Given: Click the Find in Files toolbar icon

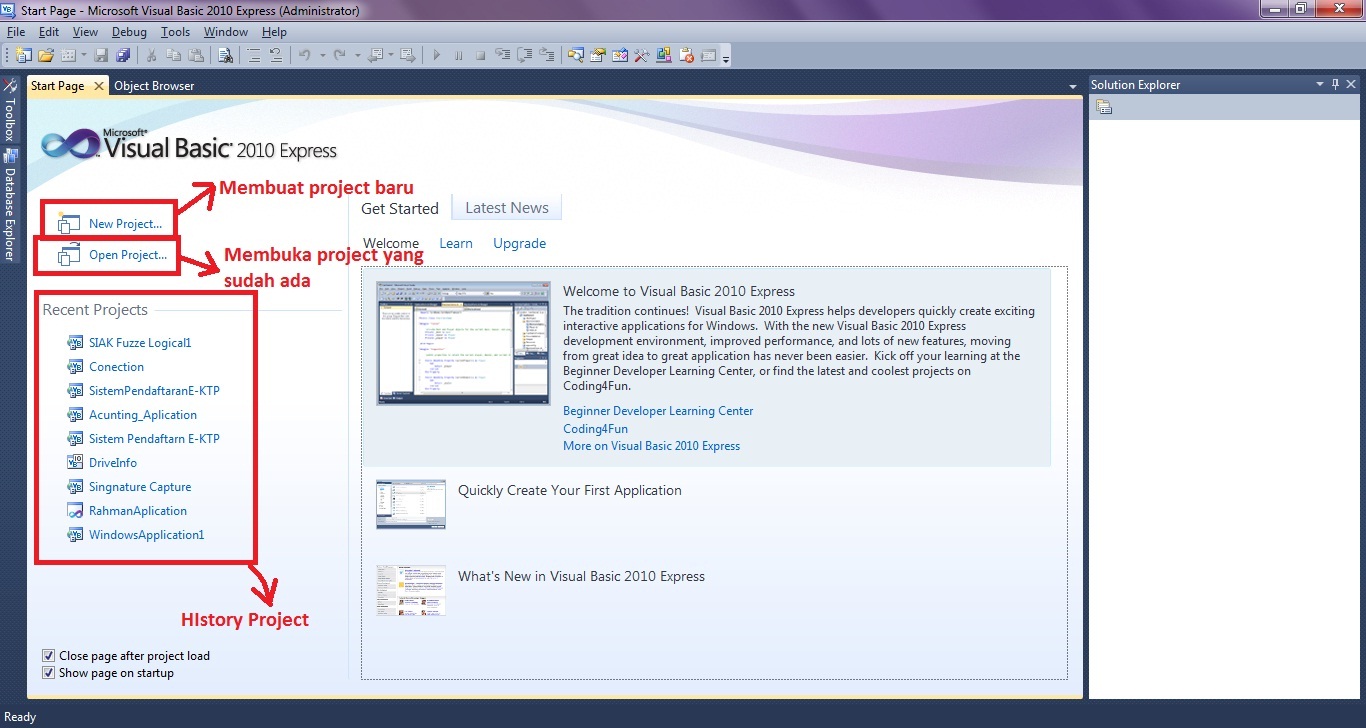Looking at the screenshot, I should [225, 55].
